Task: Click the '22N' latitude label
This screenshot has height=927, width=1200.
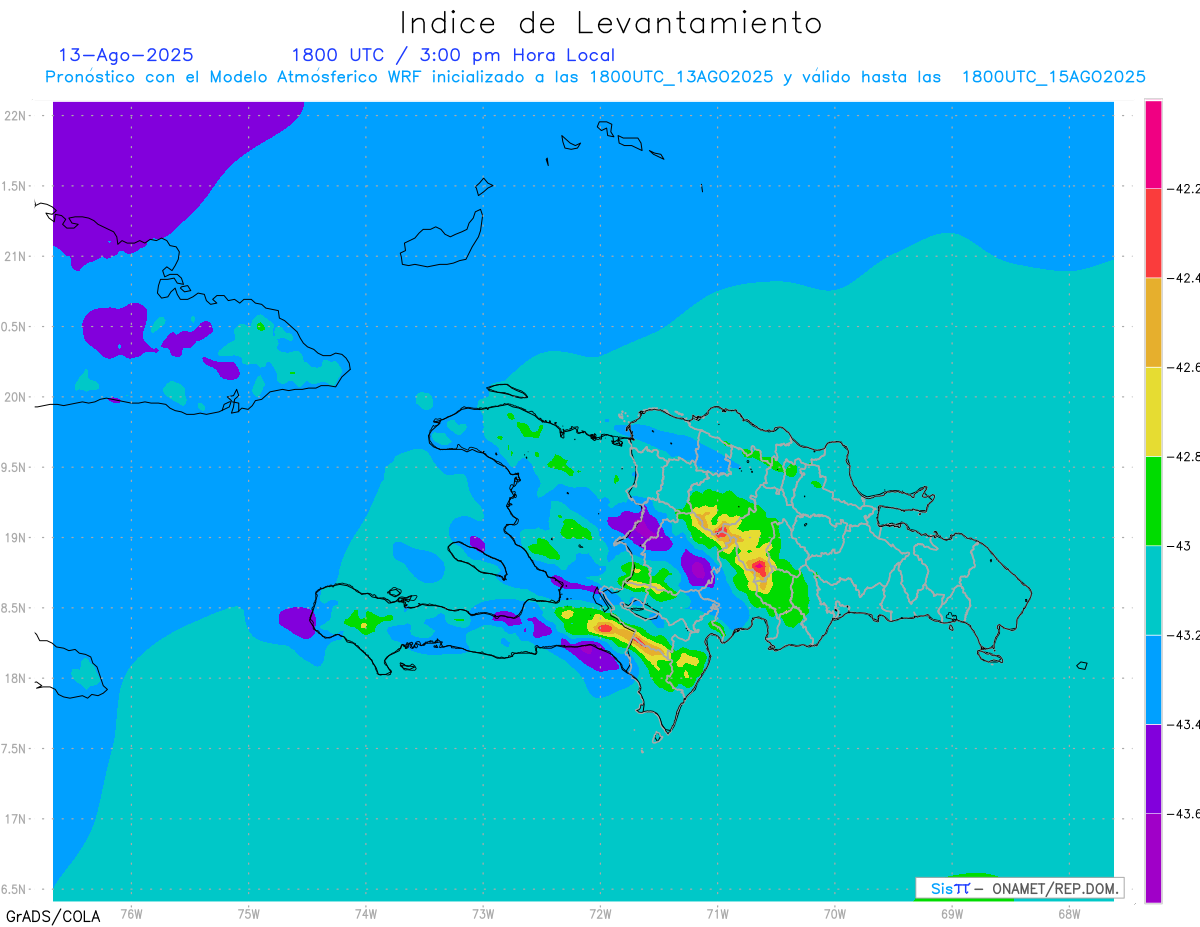Action: pos(16,115)
